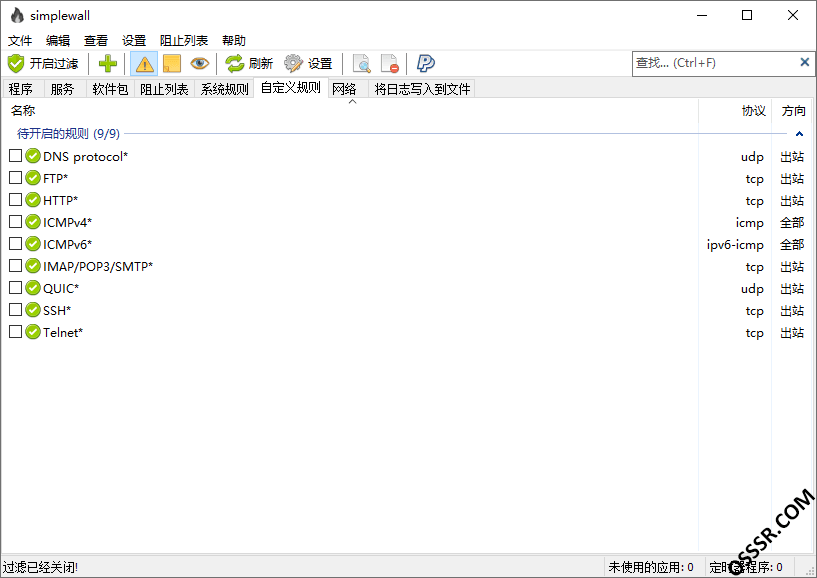Open the 编辑 menu
817x578 pixels.
point(58,40)
